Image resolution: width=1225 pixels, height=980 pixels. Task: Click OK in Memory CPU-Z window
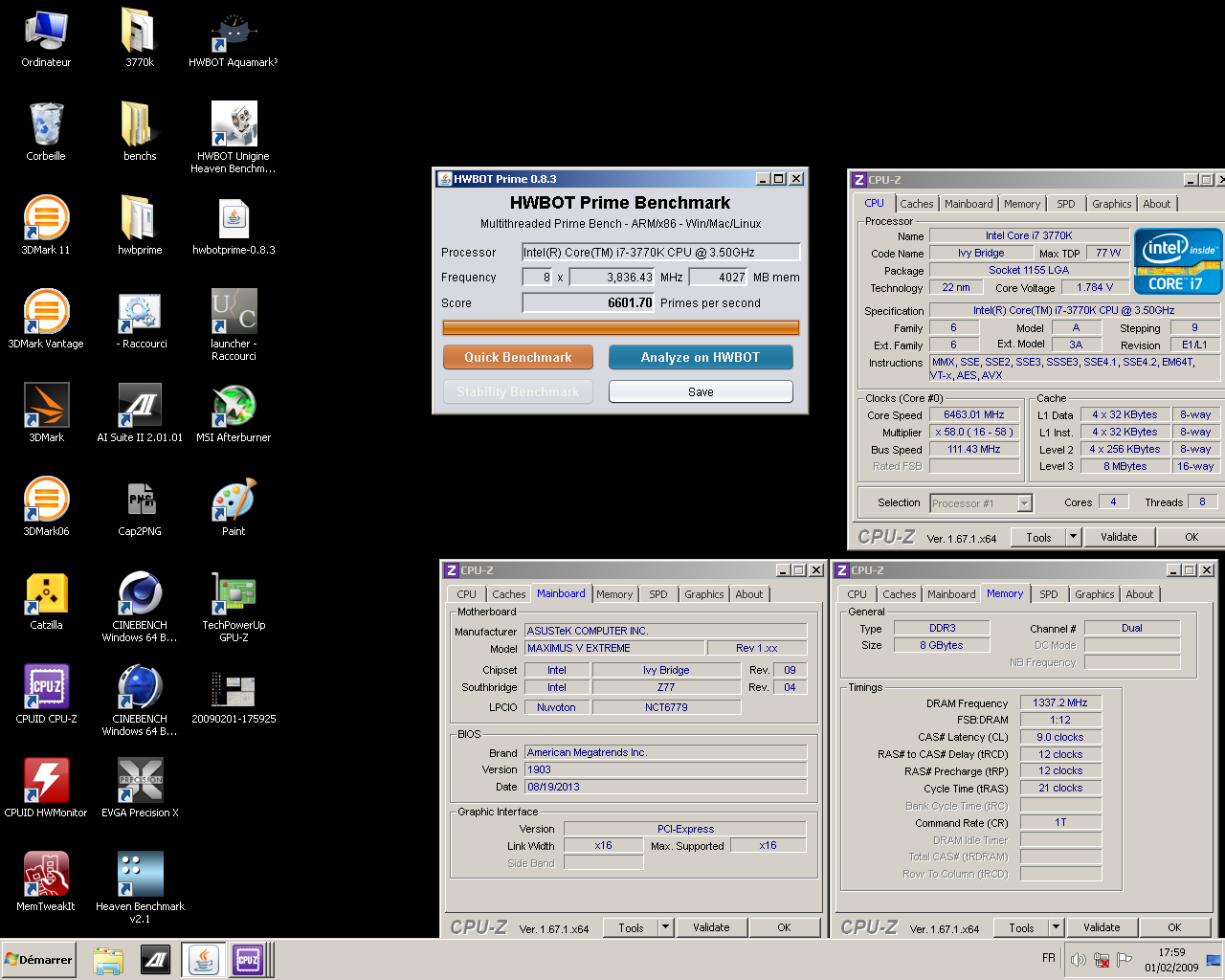coord(1174,927)
